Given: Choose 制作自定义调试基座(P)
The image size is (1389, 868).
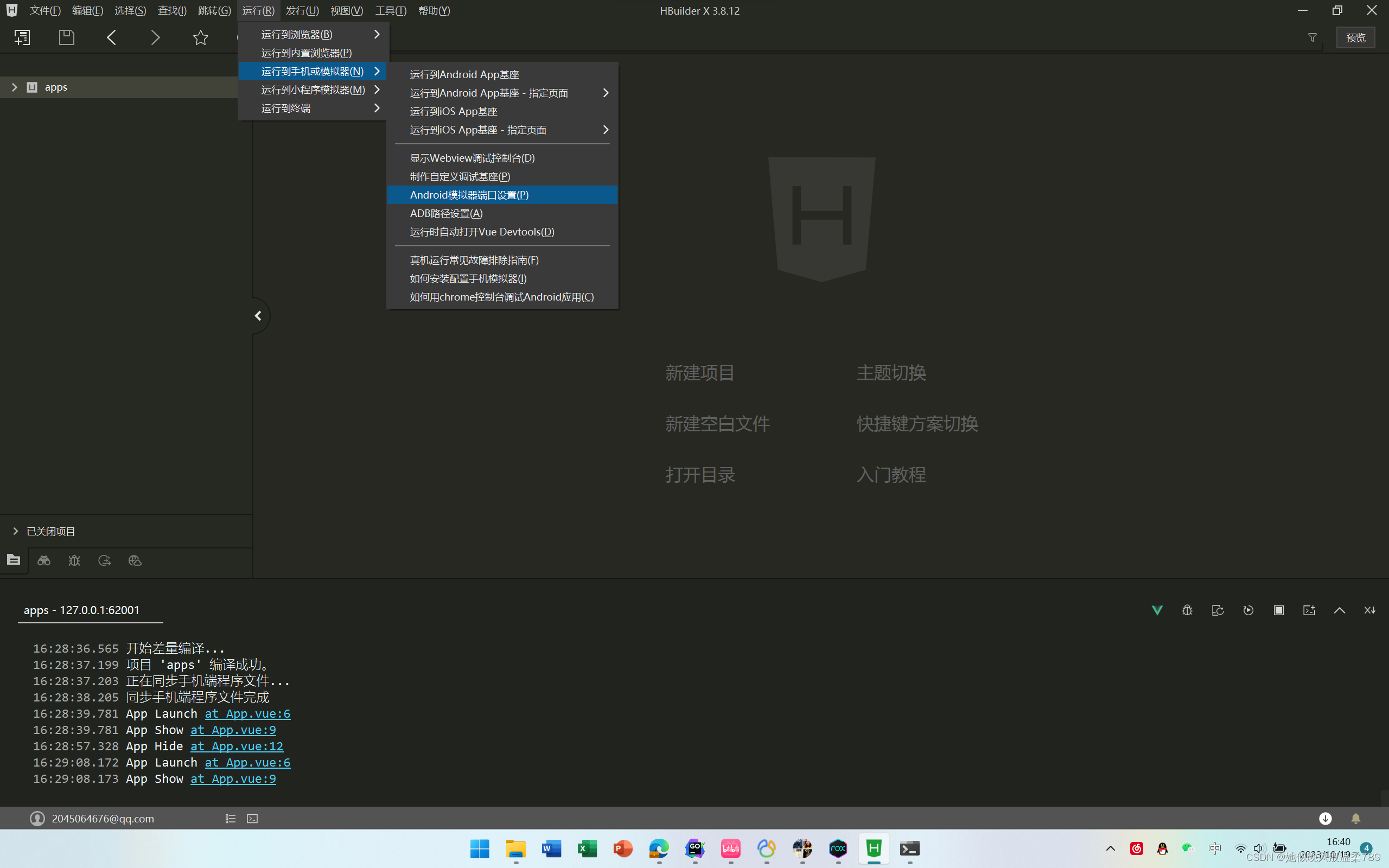Looking at the screenshot, I should point(502,176).
